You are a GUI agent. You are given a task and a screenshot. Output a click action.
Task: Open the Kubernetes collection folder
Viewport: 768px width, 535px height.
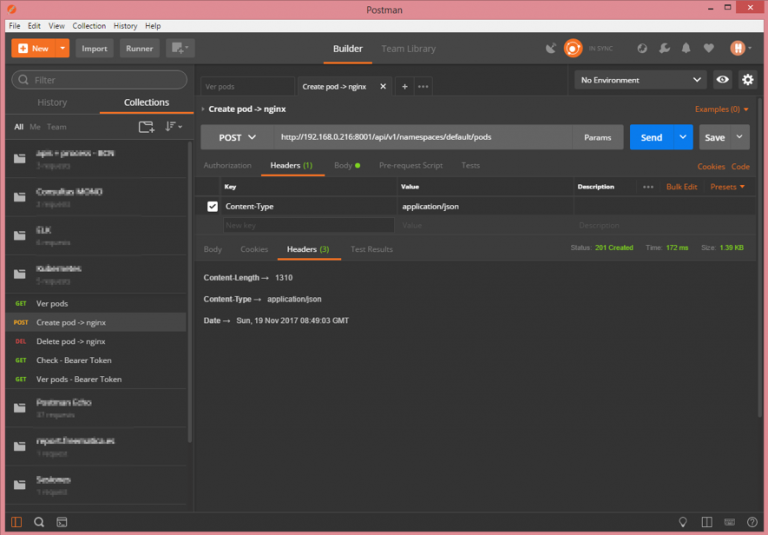96,274
